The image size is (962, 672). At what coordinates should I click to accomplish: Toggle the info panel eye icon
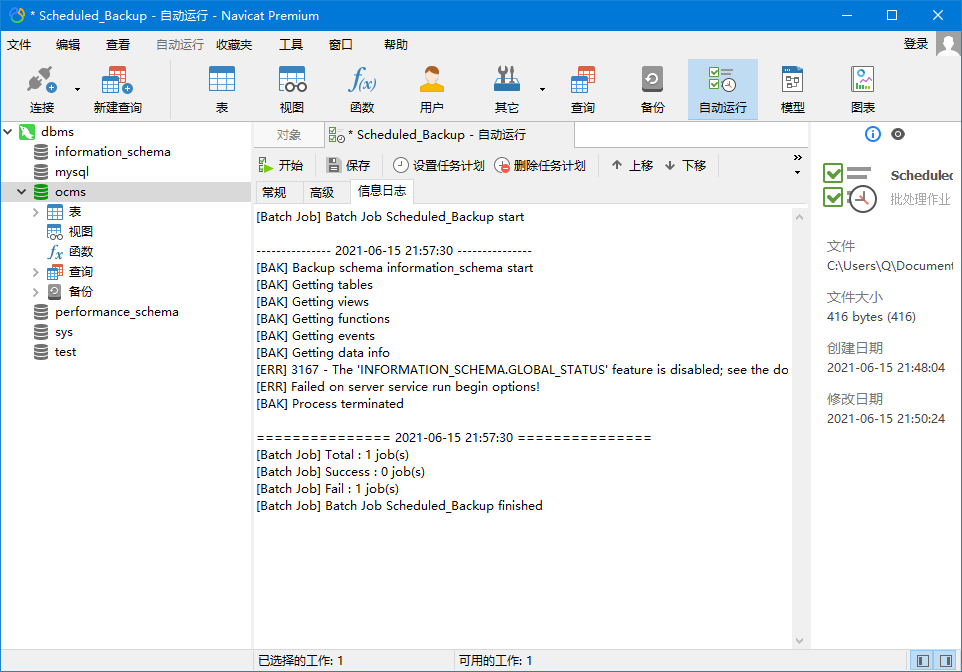point(898,134)
